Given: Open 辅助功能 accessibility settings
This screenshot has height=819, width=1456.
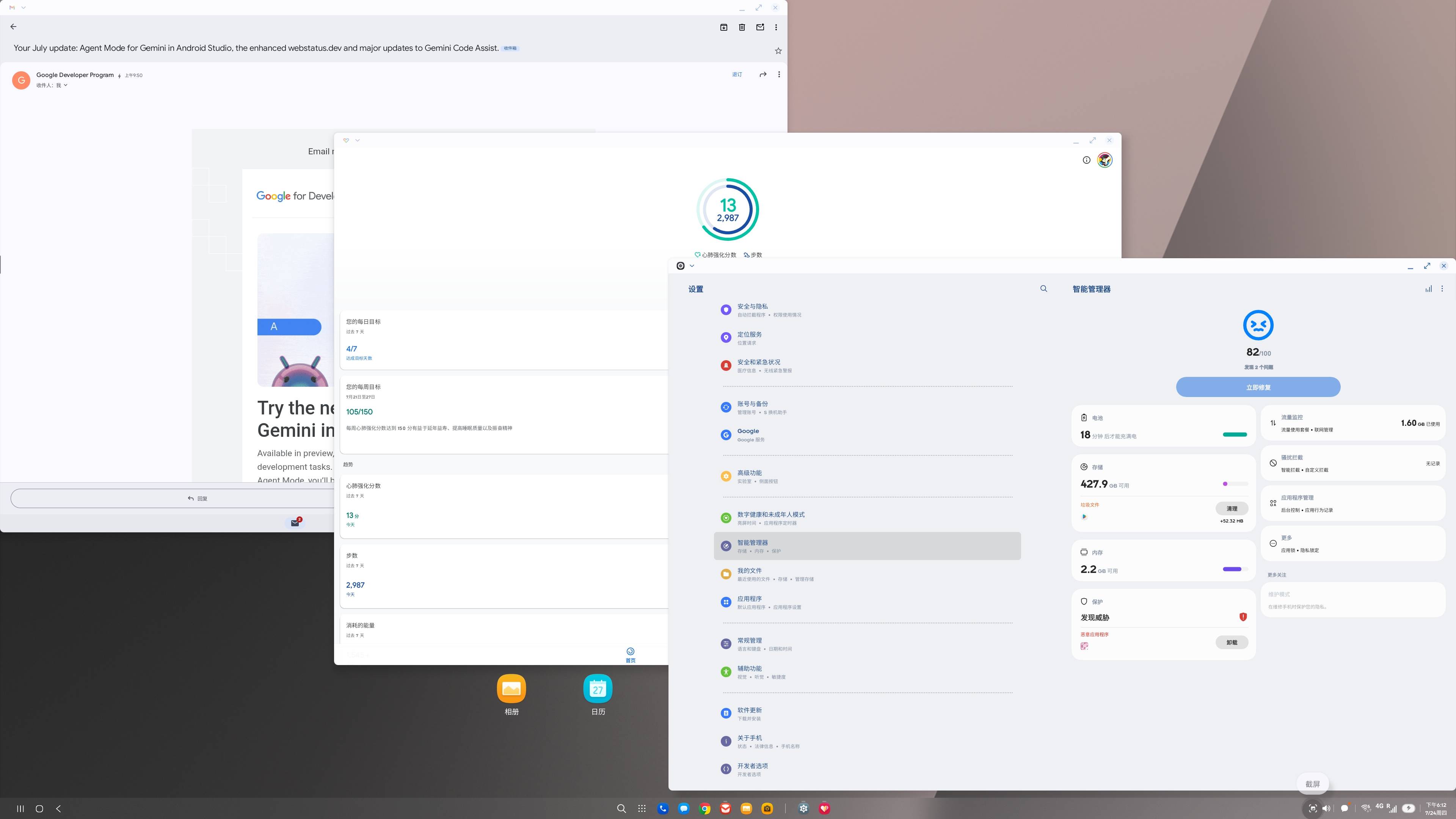Looking at the screenshot, I should 867,672.
